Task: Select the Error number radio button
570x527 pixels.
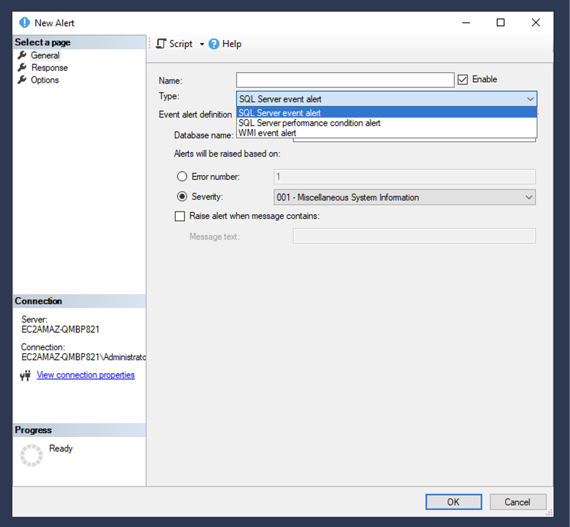Action: coord(182,177)
